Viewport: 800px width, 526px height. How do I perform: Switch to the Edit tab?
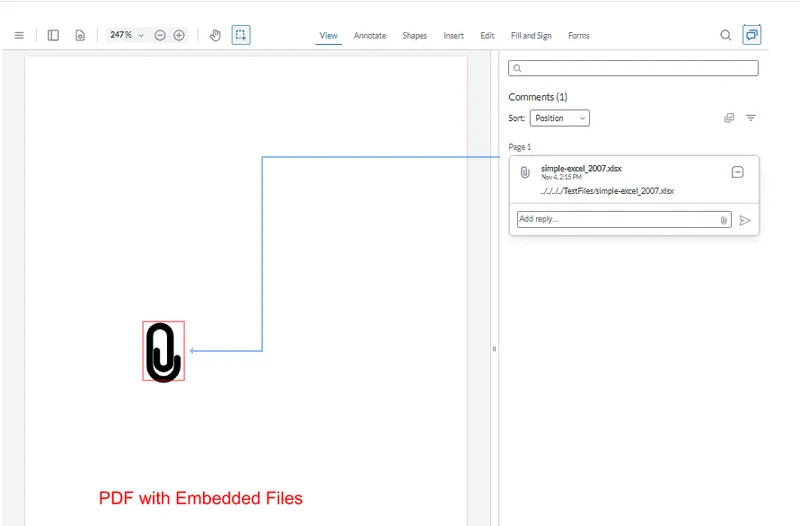(x=487, y=36)
